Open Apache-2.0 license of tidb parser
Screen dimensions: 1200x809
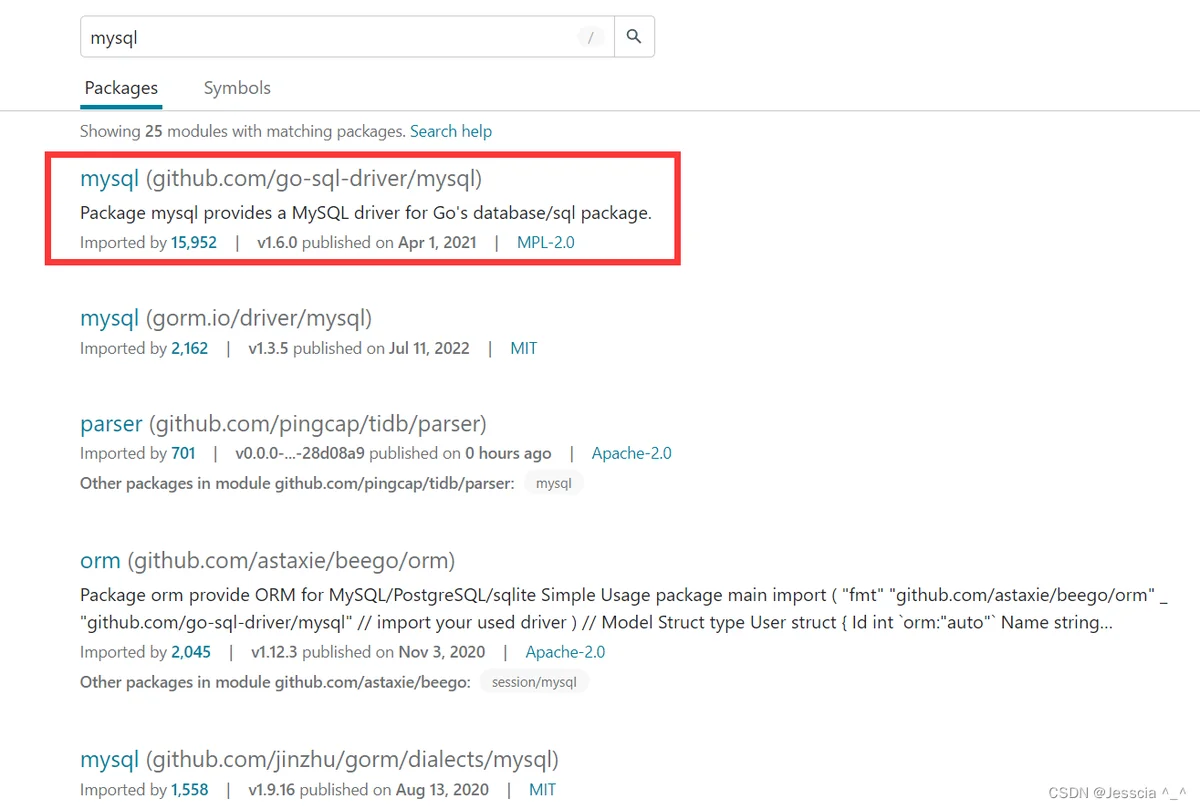(632, 453)
